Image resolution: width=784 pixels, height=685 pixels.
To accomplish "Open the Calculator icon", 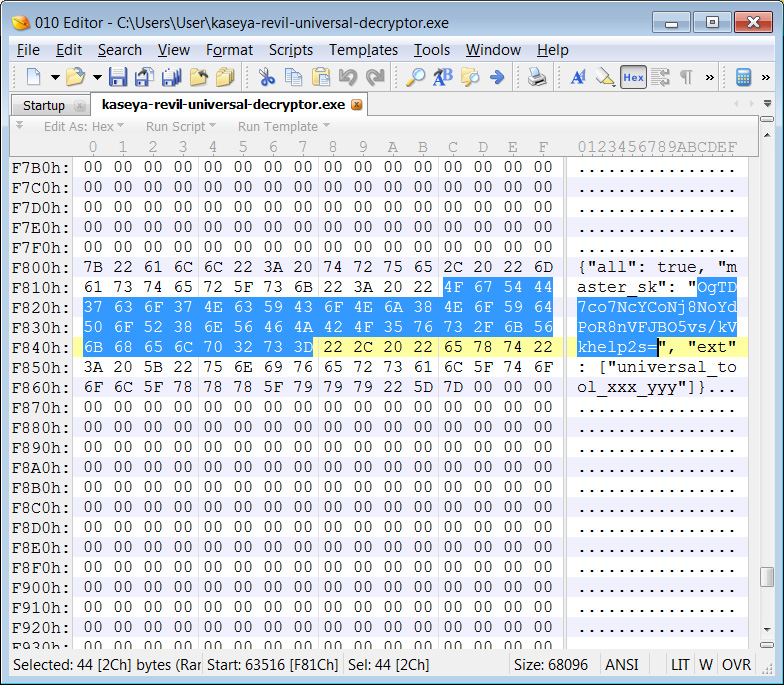I will coord(744,77).
